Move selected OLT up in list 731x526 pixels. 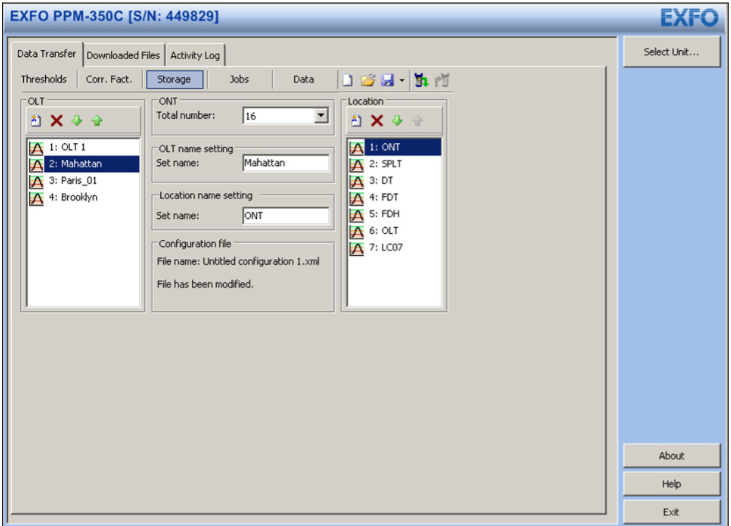pos(96,121)
